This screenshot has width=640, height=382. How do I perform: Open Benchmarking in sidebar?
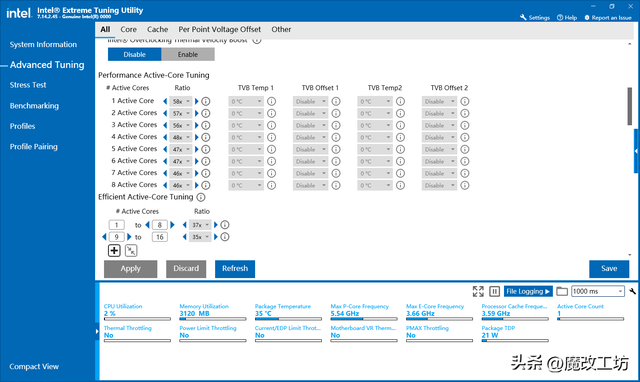tap(34, 106)
